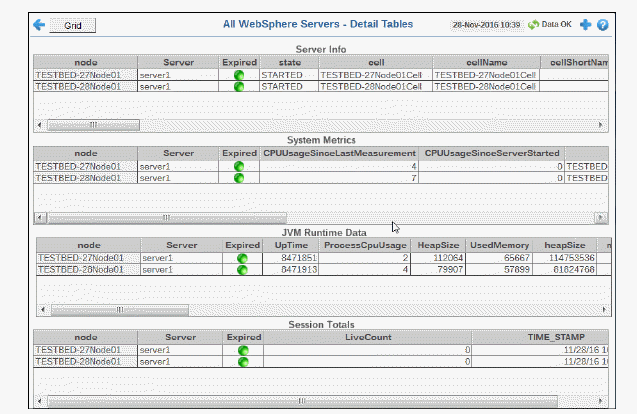Sort JVM Runtime Data by UpTime header

291,245
